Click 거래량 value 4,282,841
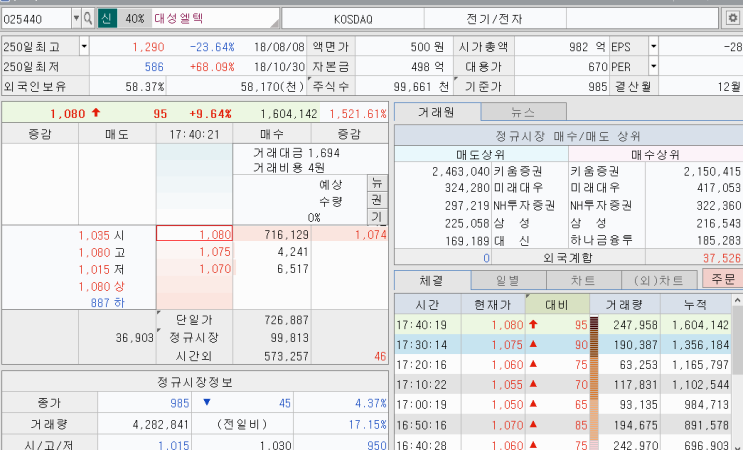The width and height of the screenshot is (743, 450). click(x=161, y=424)
